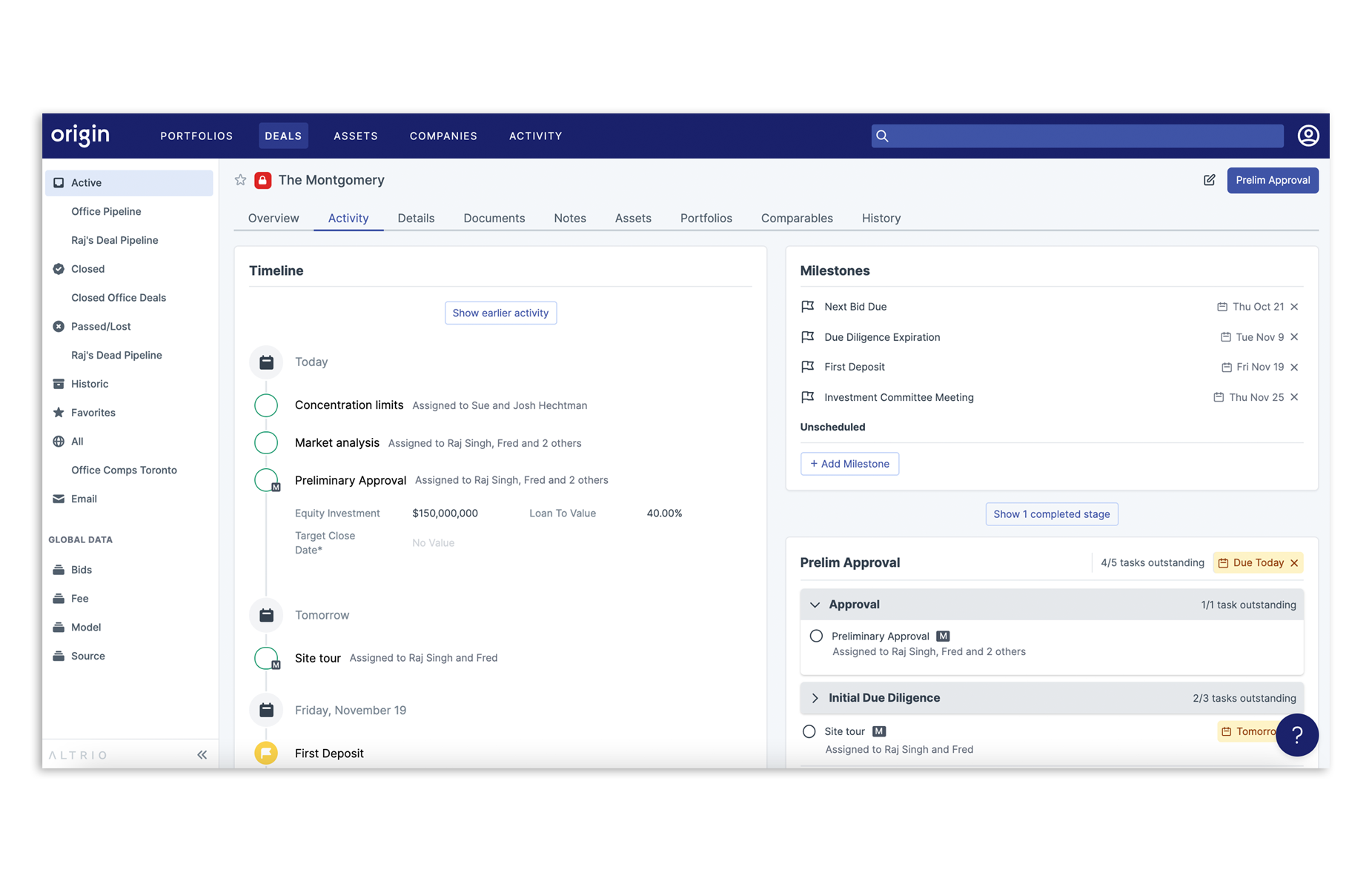Check off Site tour in the Timeline
Viewport: 1372px width, 881px height.
click(x=266, y=658)
